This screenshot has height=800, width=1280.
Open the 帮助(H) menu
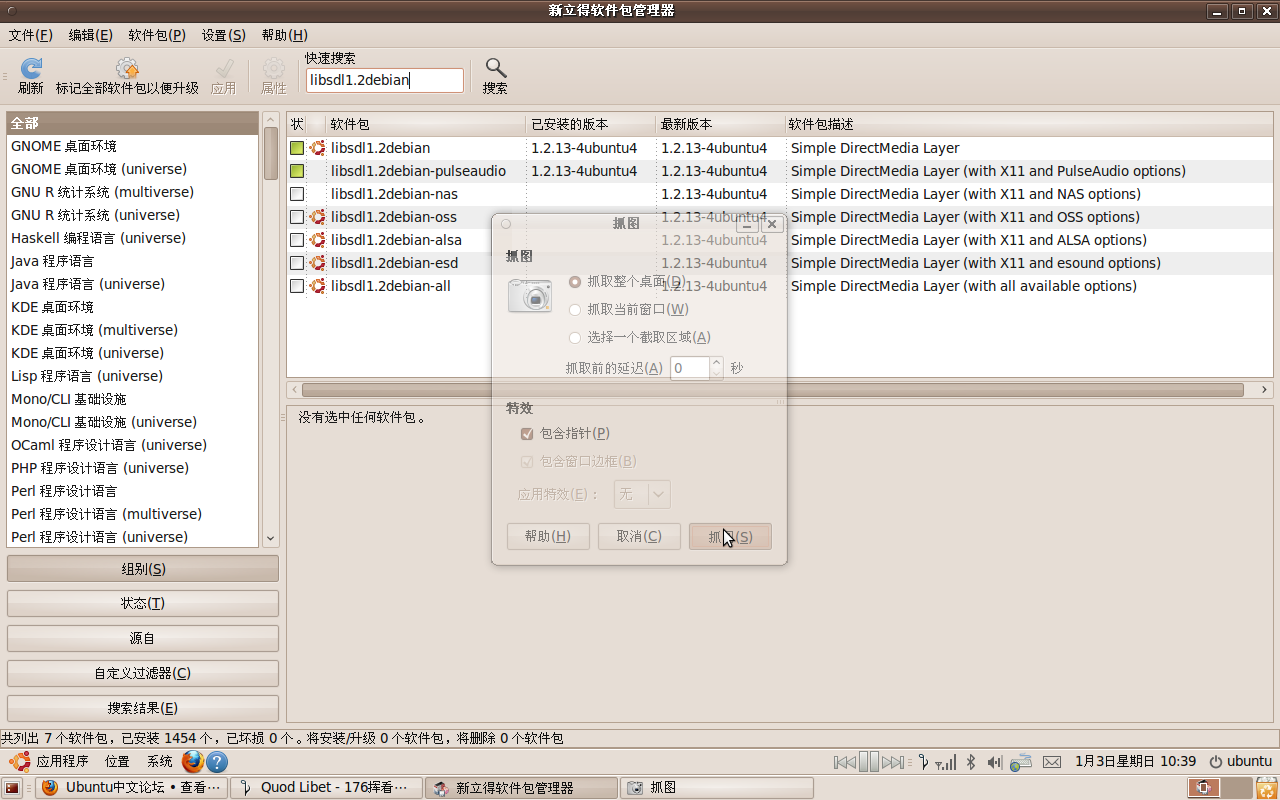[284, 35]
